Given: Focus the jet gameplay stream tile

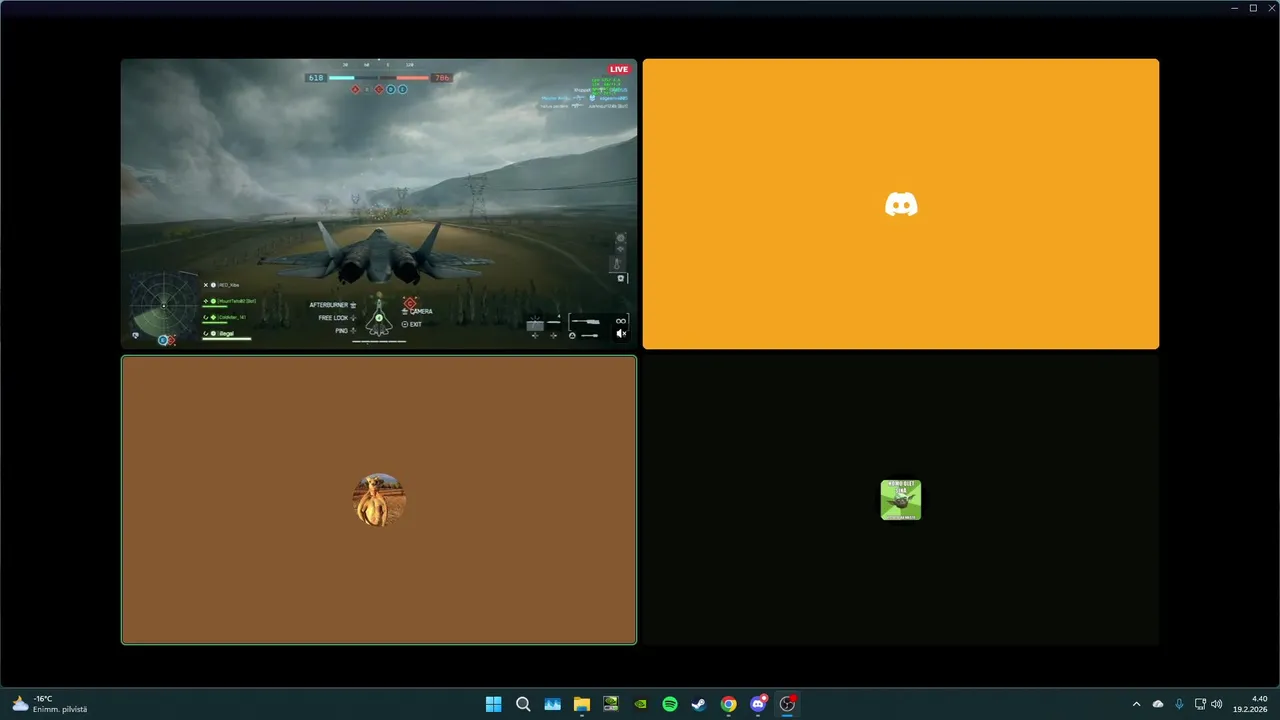Looking at the screenshot, I should [x=379, y=204].
